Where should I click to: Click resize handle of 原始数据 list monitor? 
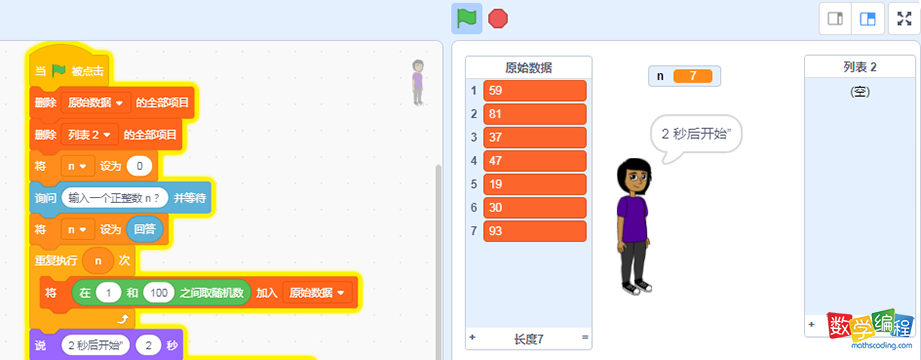(x=584, y=338)
